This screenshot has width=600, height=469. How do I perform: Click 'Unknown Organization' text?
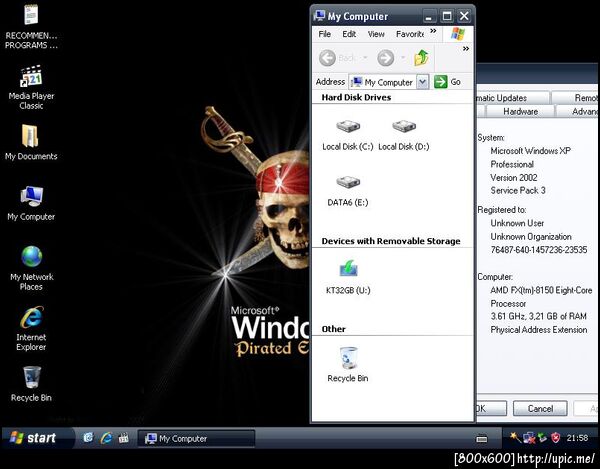pyautogui.click(x=531, y=236)
